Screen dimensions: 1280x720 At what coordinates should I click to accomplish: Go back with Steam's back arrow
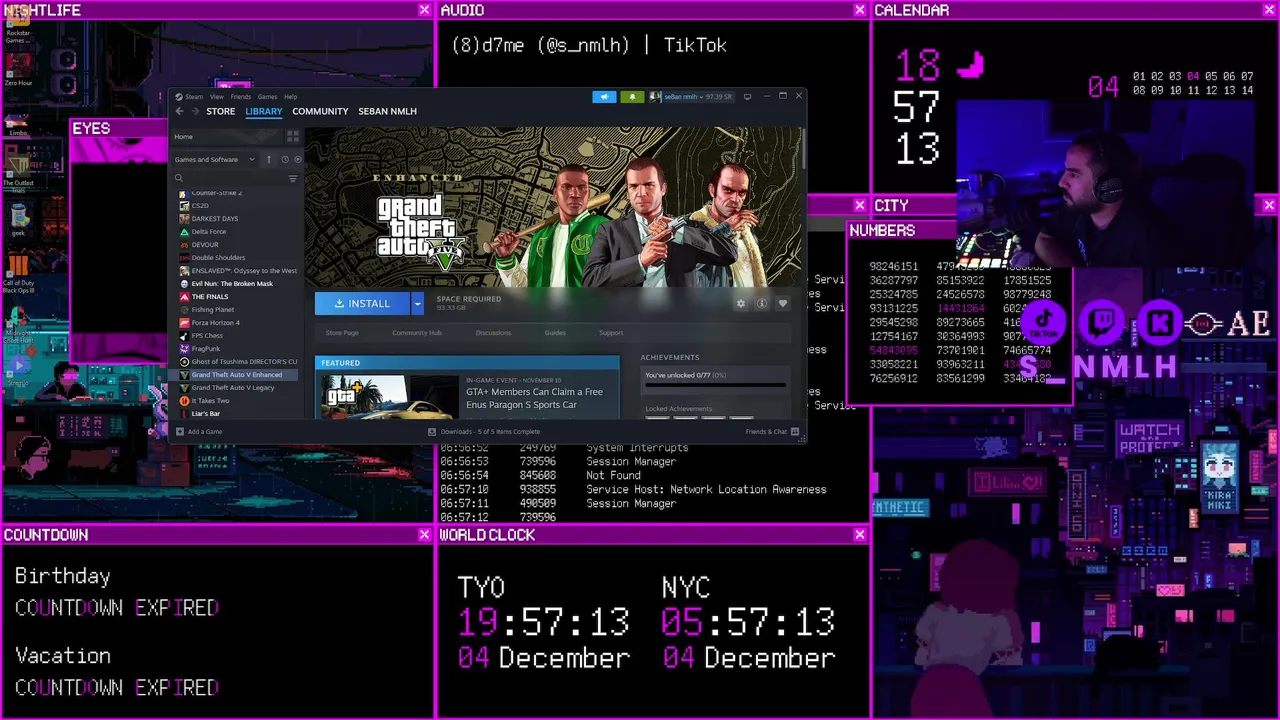click(x=179, y=111)
